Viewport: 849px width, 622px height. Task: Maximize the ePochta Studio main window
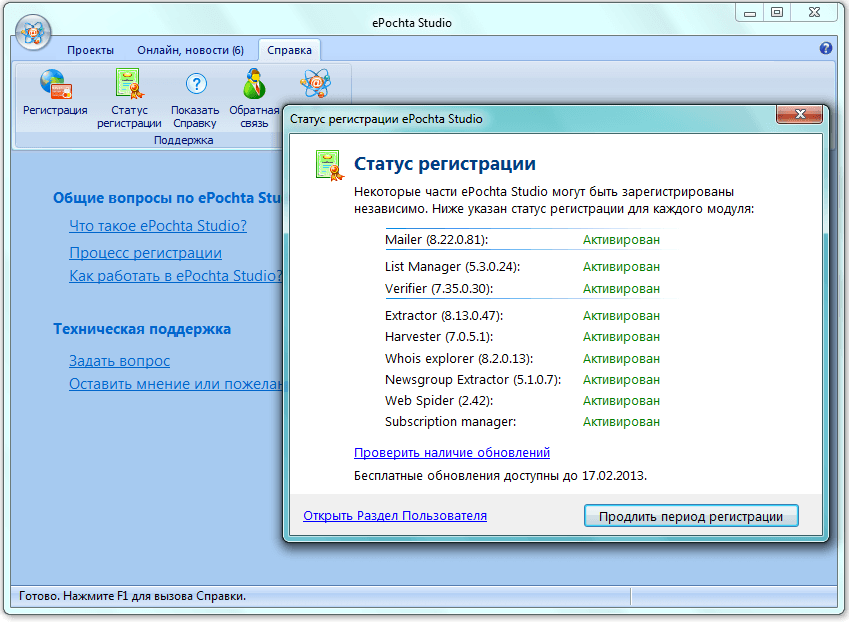coord(777,13)
